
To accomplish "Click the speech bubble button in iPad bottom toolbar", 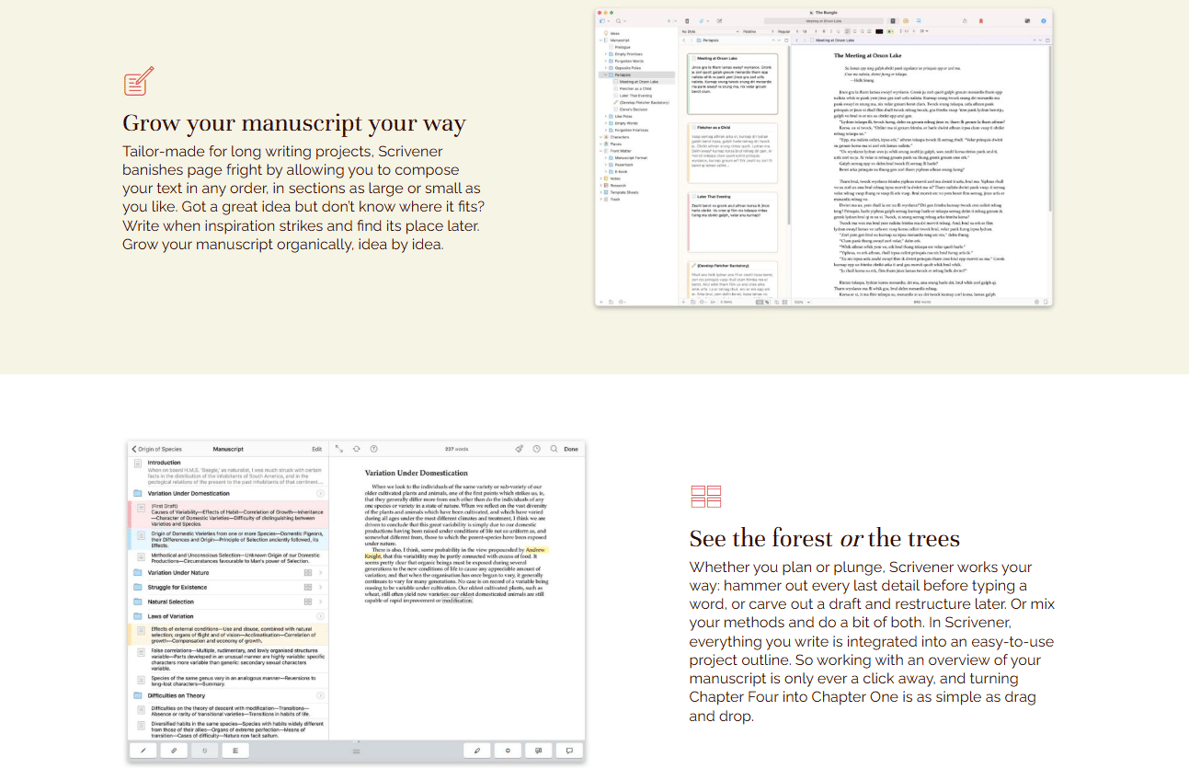I will coord(569,751).
